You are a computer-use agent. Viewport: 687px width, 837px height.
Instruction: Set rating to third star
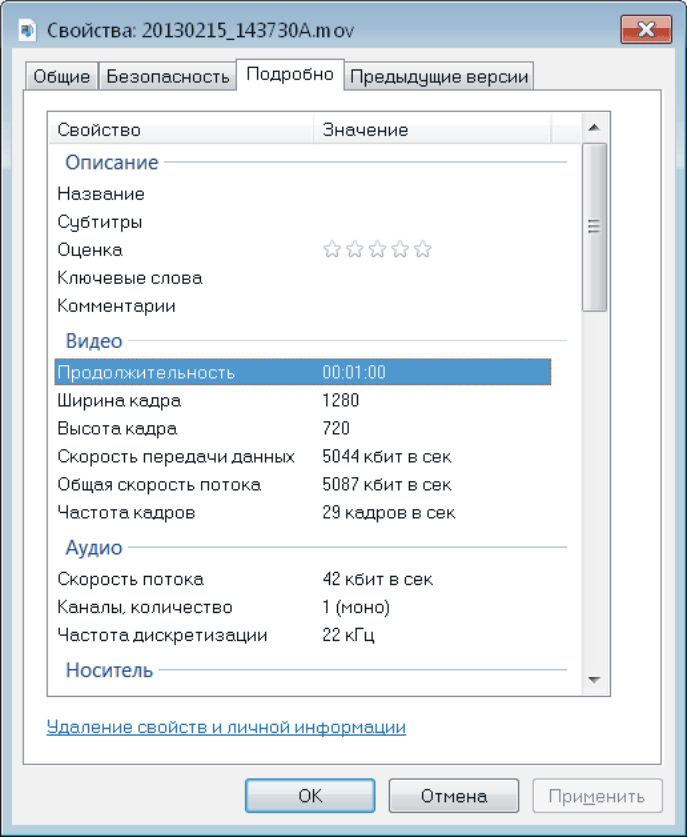[x=377, y=250]
